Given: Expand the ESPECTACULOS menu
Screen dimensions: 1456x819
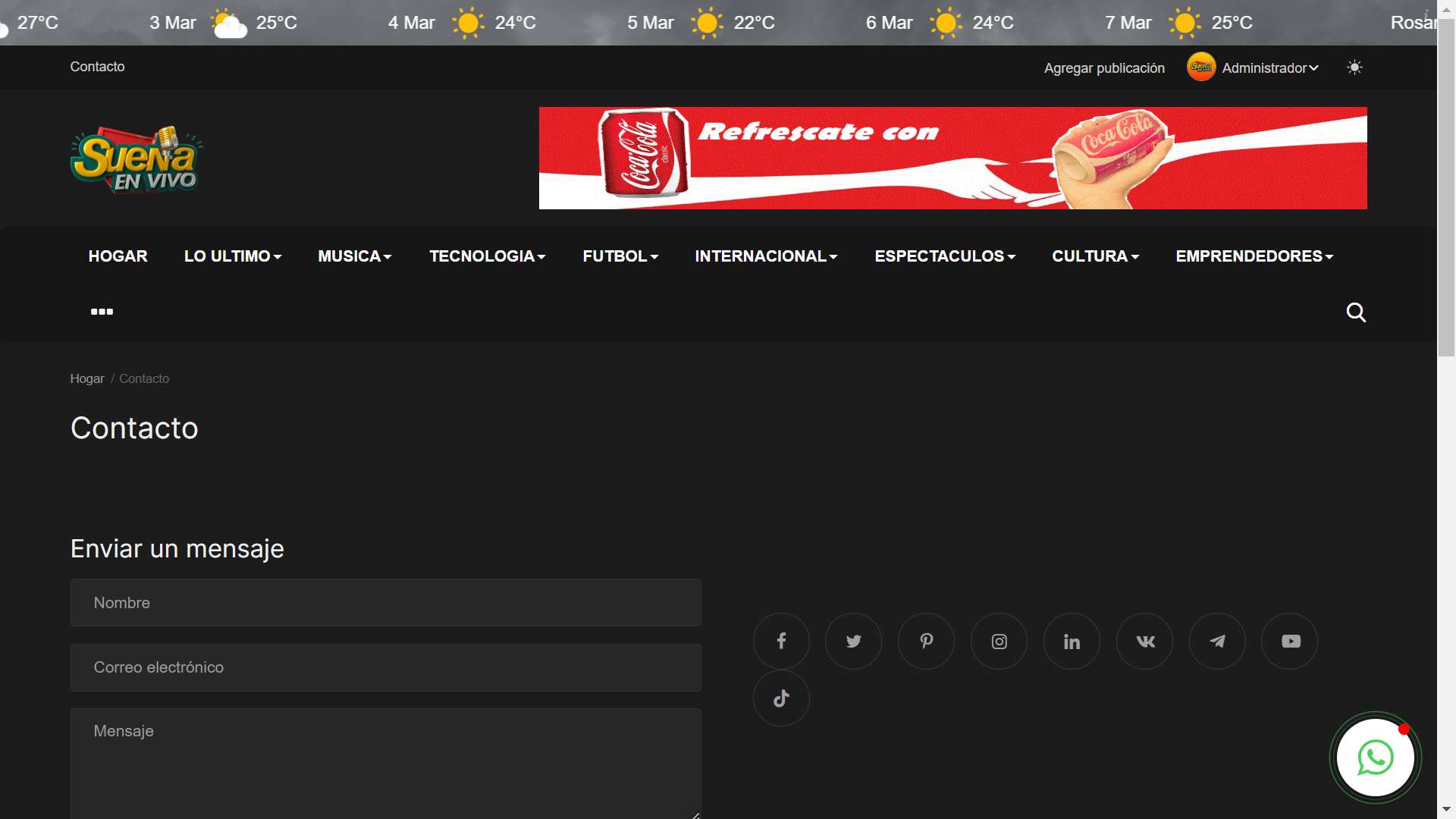Looking at the screenshot, I should coord(945,256).
